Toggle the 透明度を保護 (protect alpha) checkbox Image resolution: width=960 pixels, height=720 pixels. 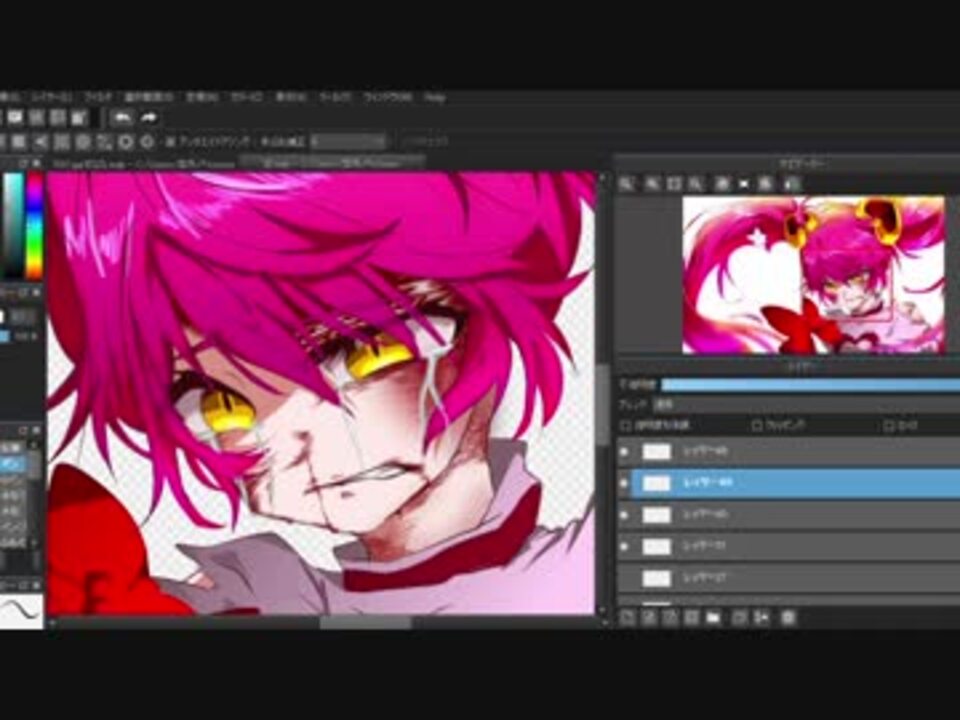(625, 425)
